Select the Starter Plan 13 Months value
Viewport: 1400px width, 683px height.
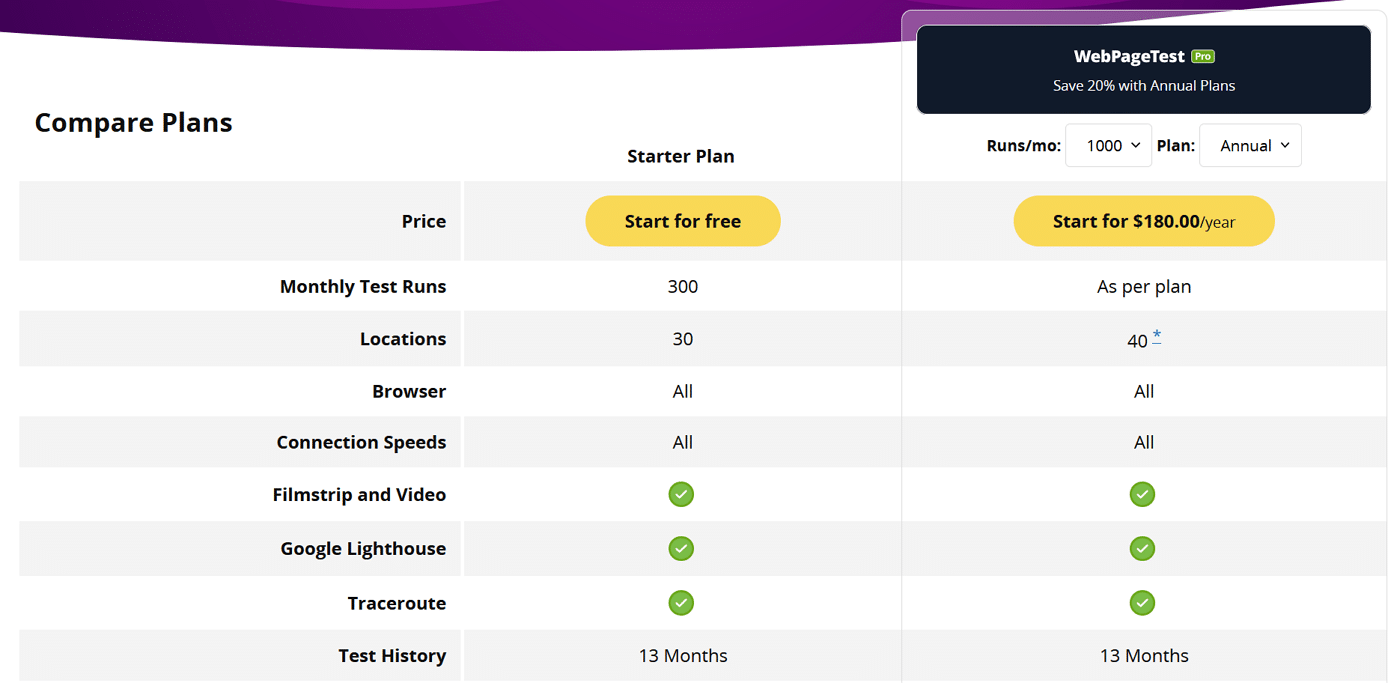(683, 656)
